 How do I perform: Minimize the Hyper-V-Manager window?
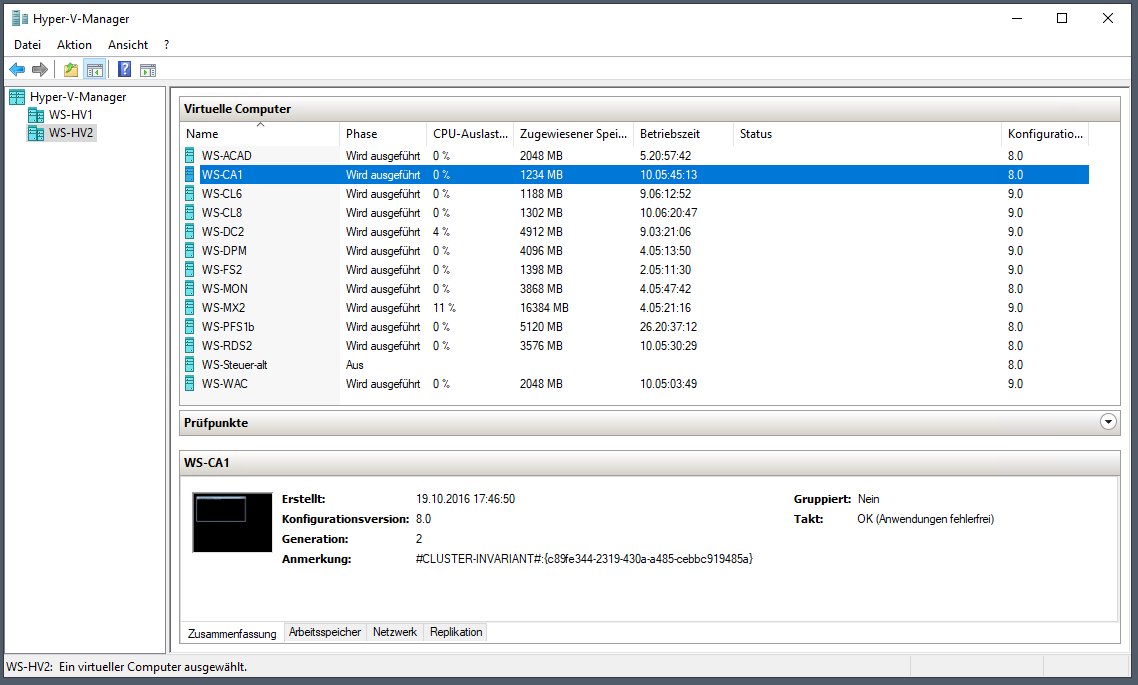point(1017,18)
